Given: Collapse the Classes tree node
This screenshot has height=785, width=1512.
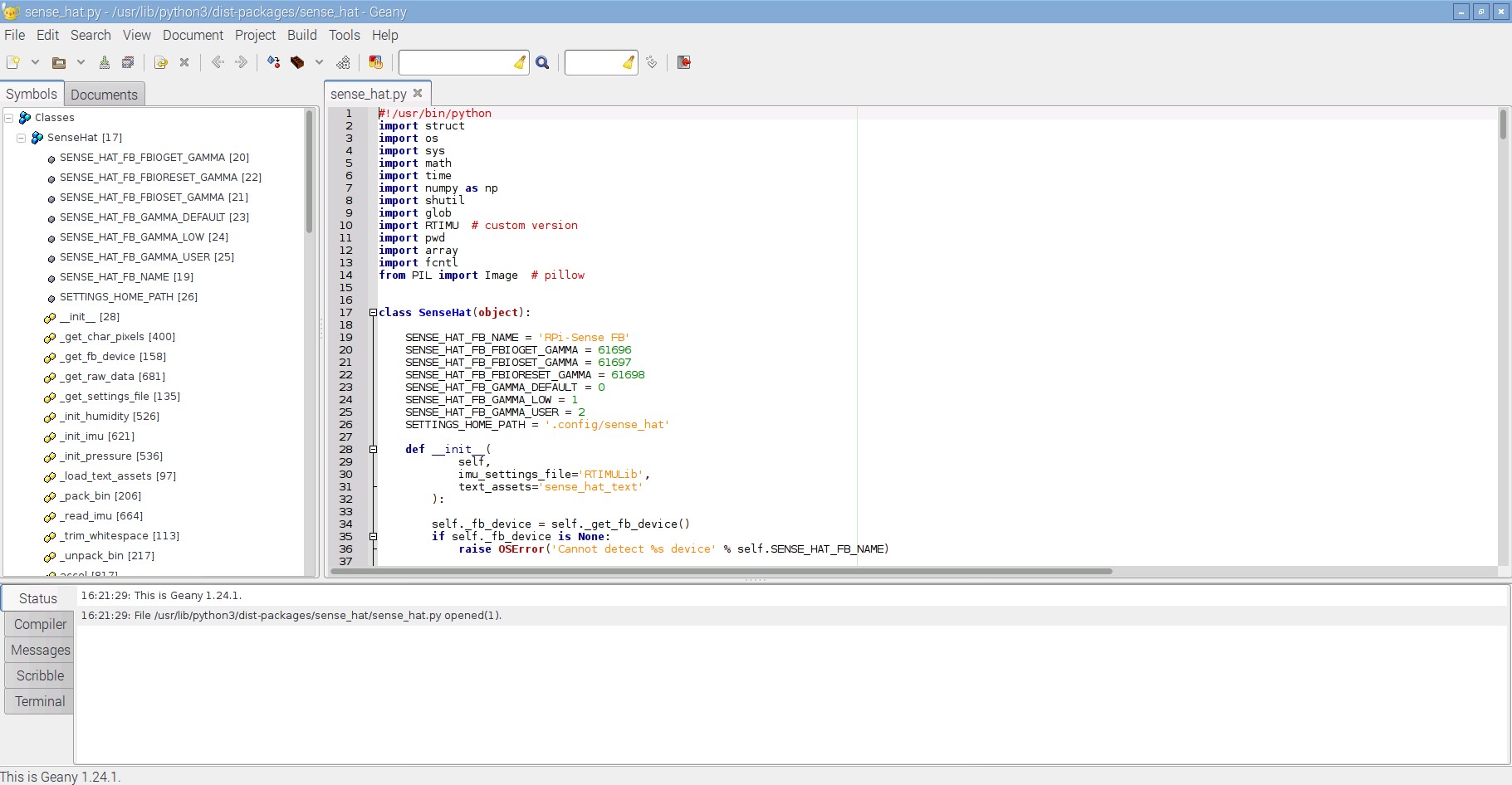Looking at the screenshot, I should pyautogui.click(x=9, y=118).
